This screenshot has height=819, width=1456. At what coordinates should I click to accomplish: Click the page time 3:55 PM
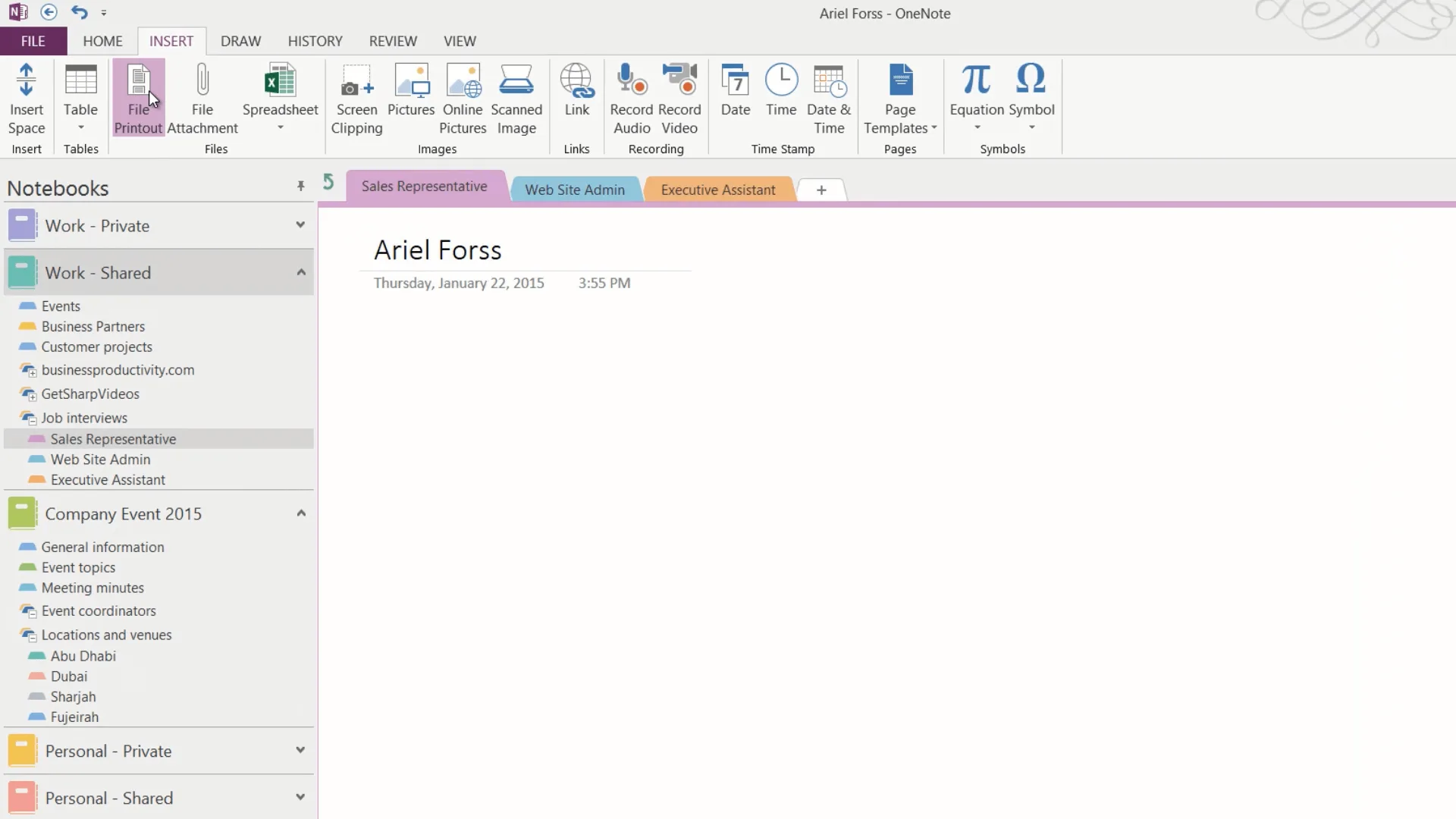point(604,283)
